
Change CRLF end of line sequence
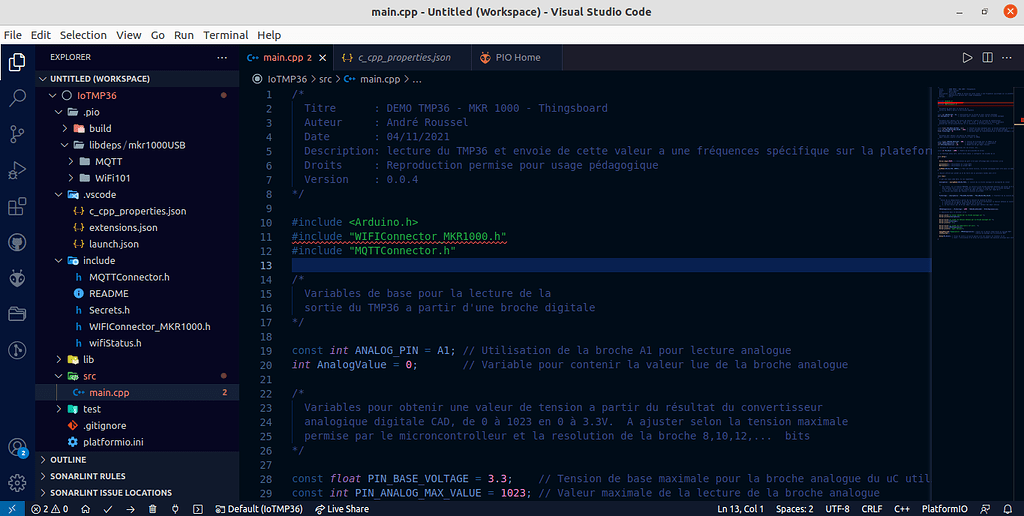[872, 509]
